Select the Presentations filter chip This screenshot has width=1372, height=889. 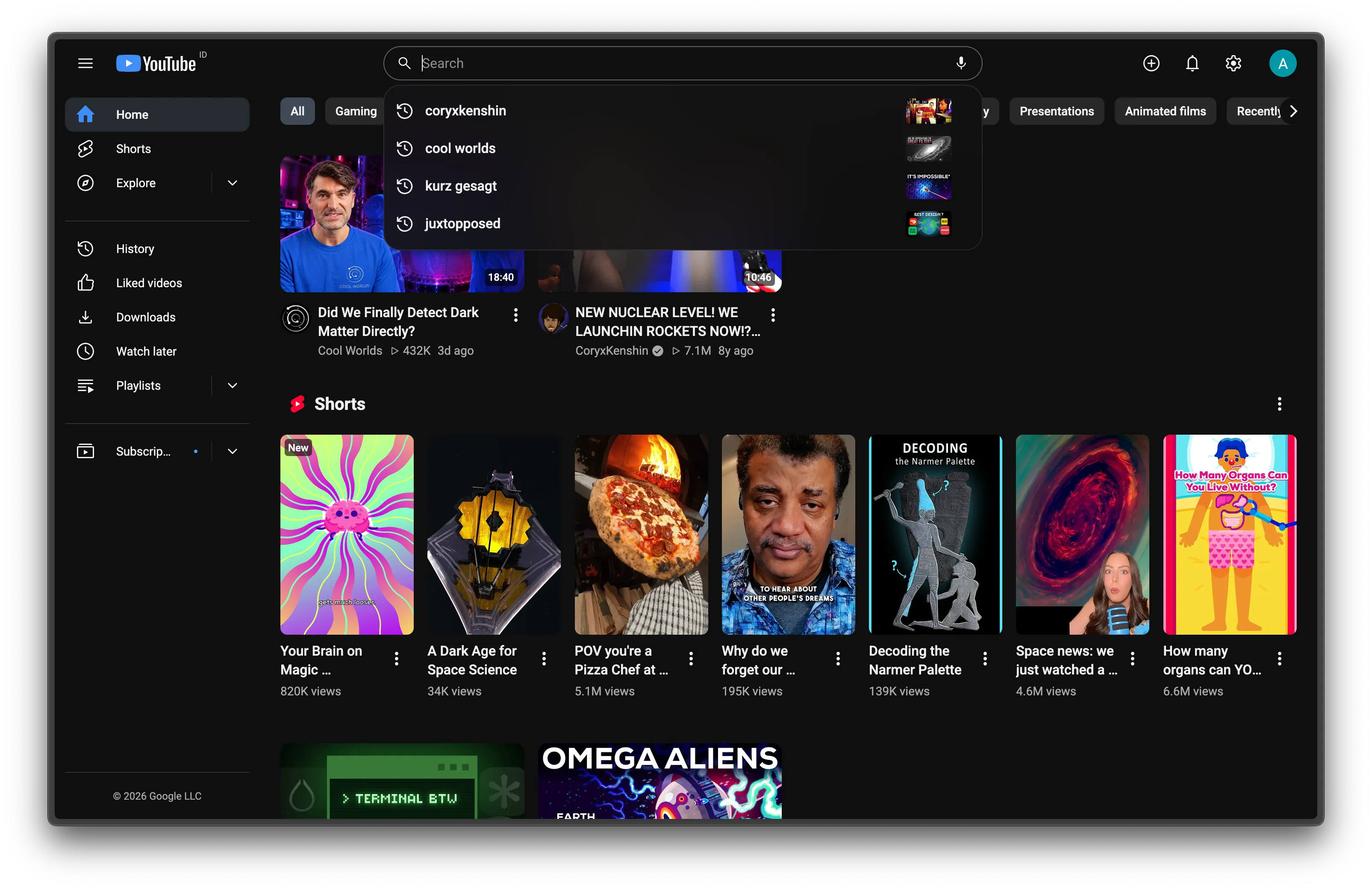(1056, 111)
